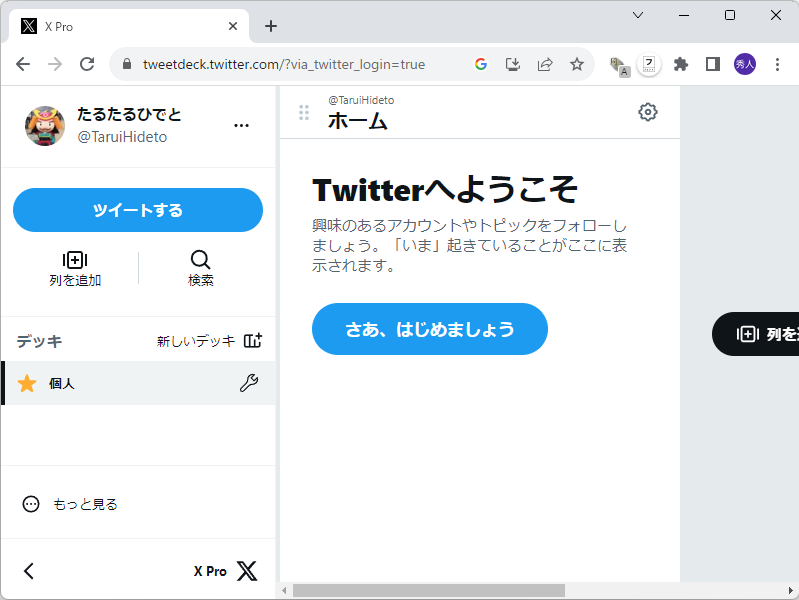The image size is (799, 600).
Task: Share this page icon
Action: point(545,64)
